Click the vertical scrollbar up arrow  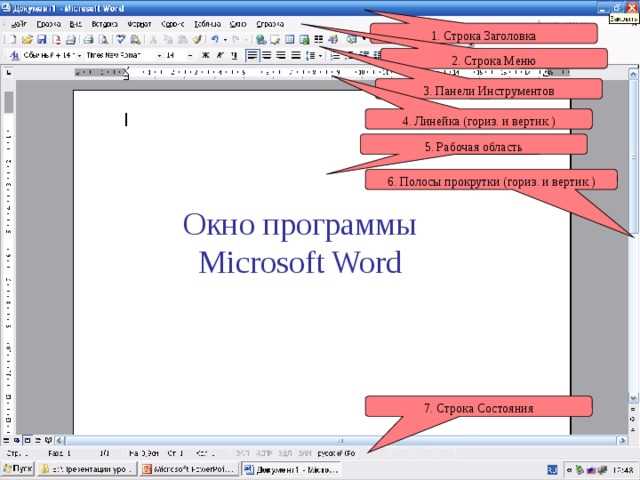coord(633,74)
